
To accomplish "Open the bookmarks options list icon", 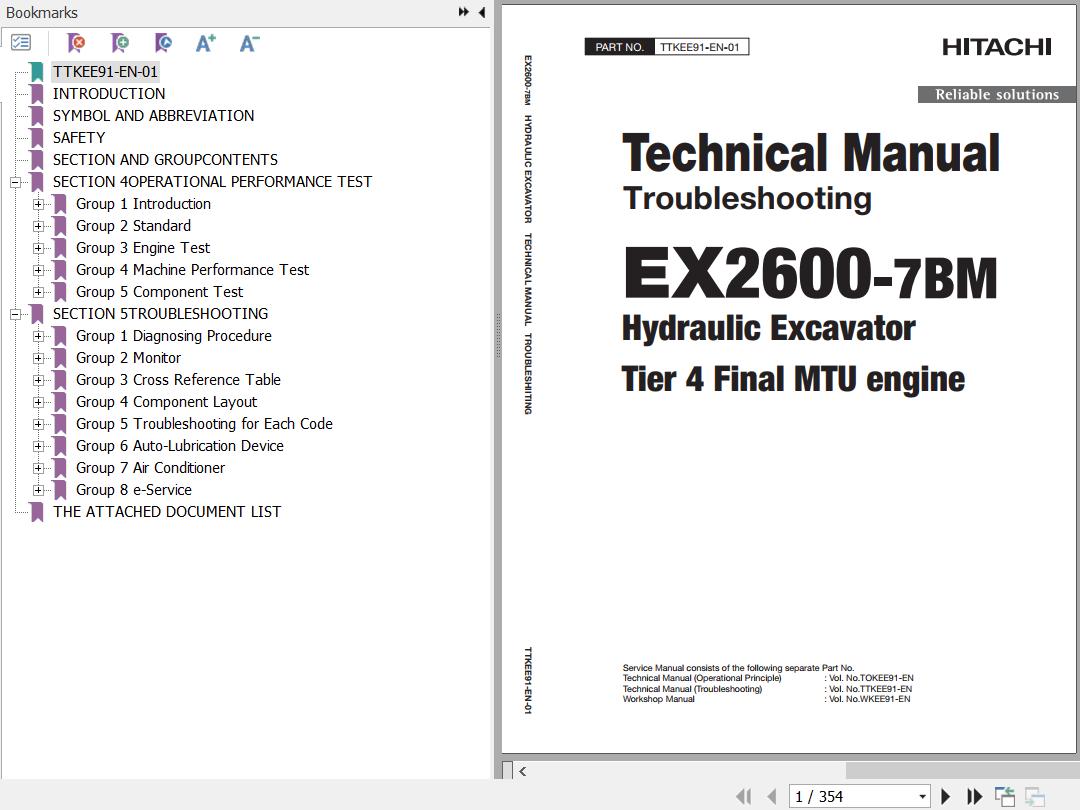I will point(21,43).
